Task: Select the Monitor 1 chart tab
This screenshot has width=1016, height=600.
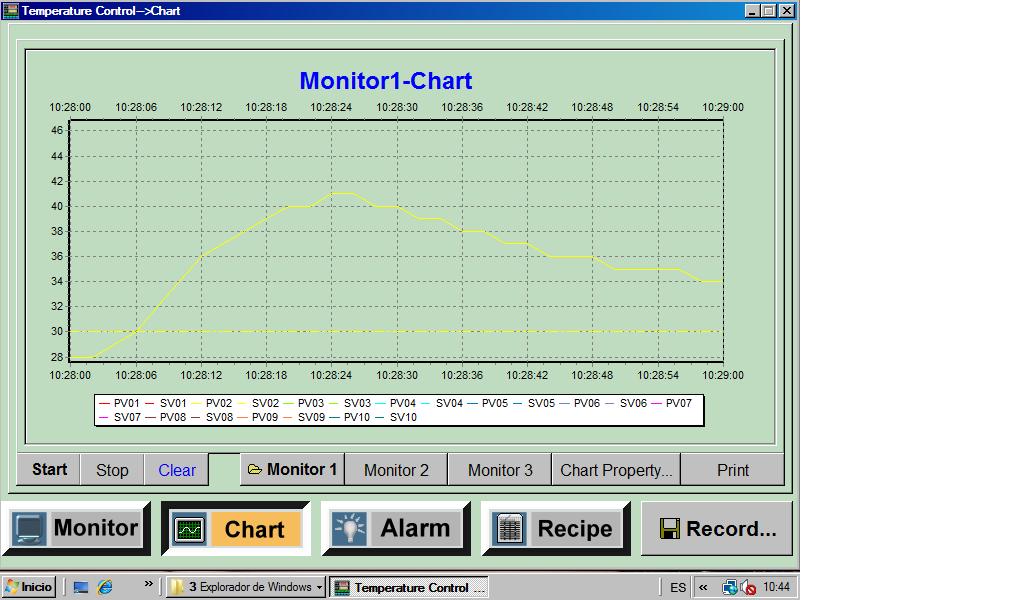Action: tap(292, 469)
